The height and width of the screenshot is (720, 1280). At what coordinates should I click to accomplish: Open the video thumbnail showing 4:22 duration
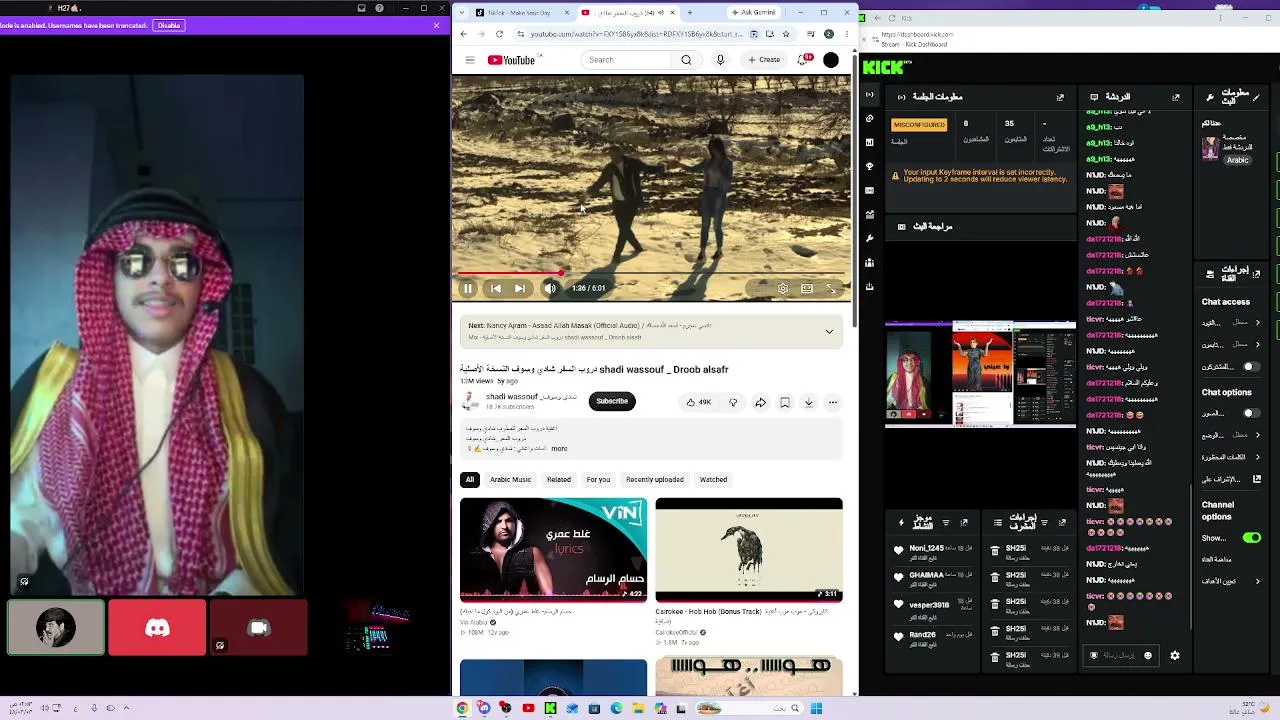(x=553, y=550)
